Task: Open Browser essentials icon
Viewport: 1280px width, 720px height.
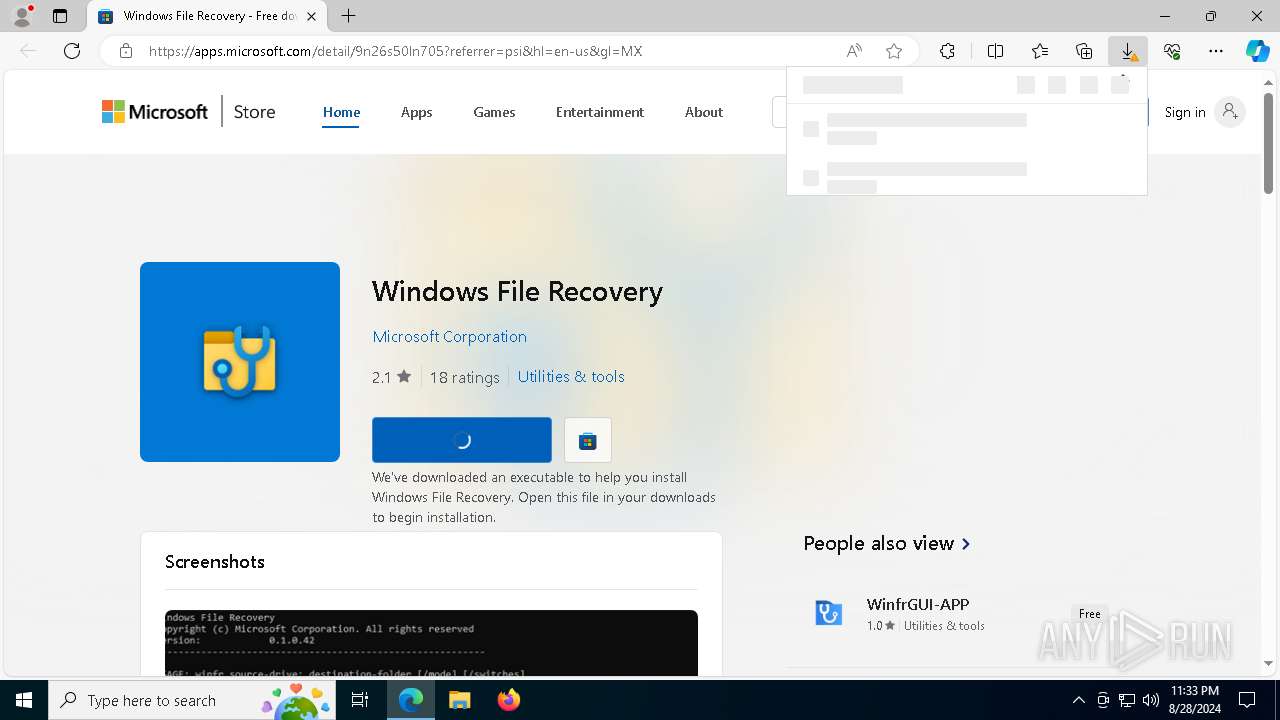Action: pyautogui.click(x=1172, y=51)
